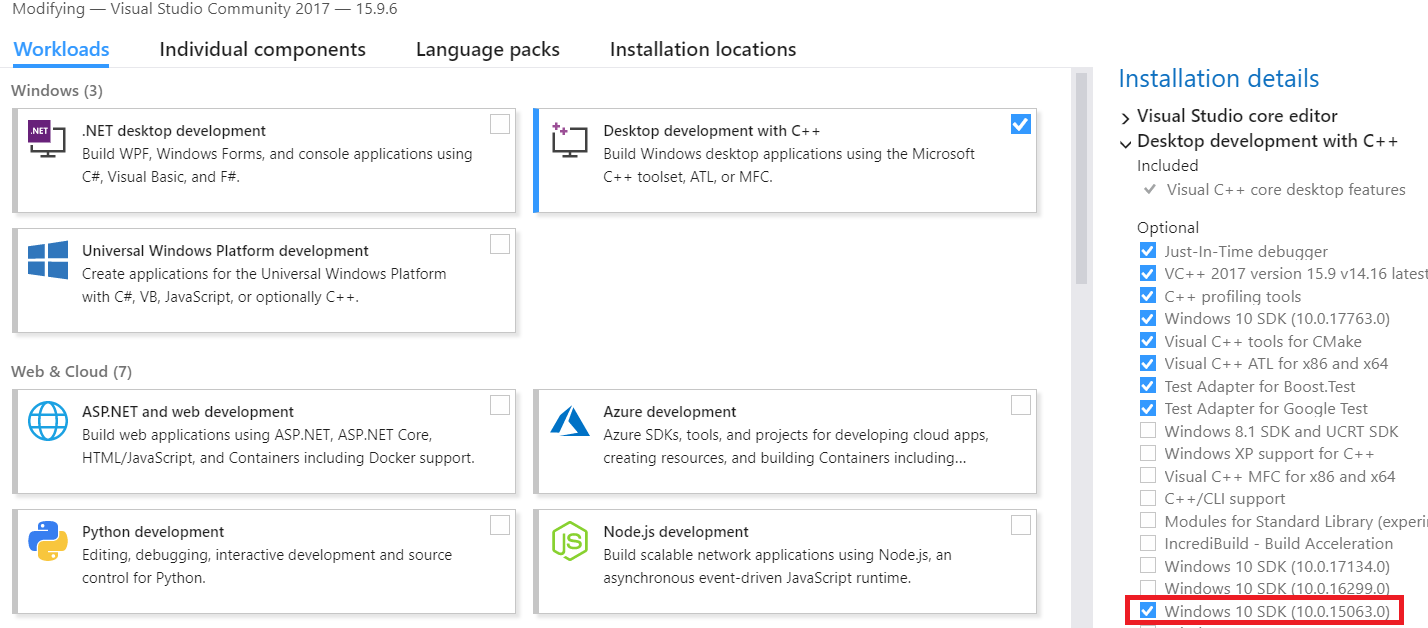Expand Visual Studio core editor section

coord(1126,117)
